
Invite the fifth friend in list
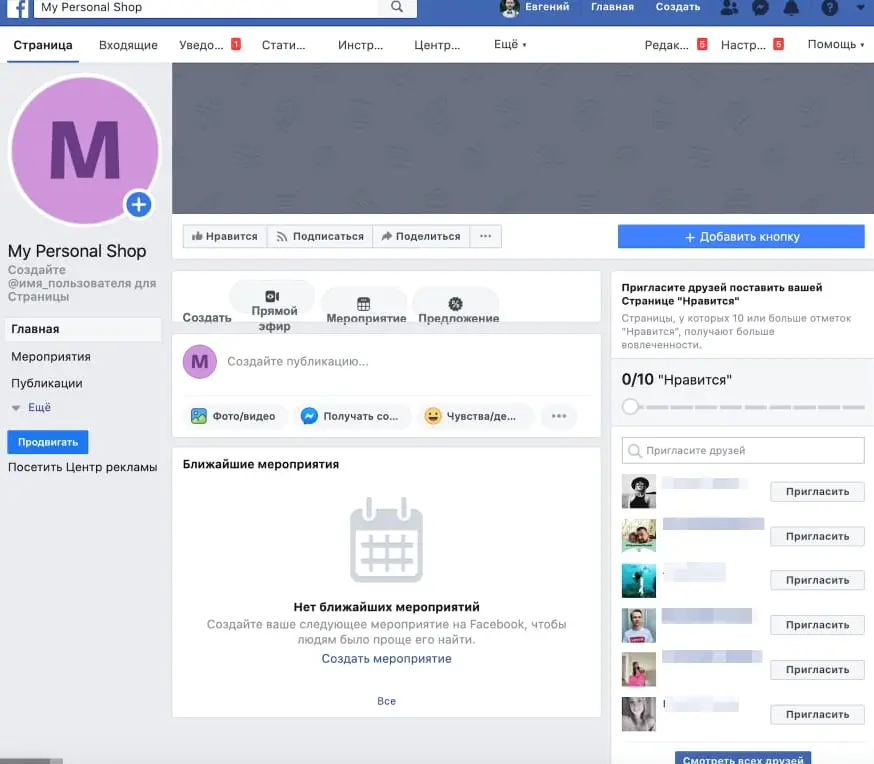point(817,669)
